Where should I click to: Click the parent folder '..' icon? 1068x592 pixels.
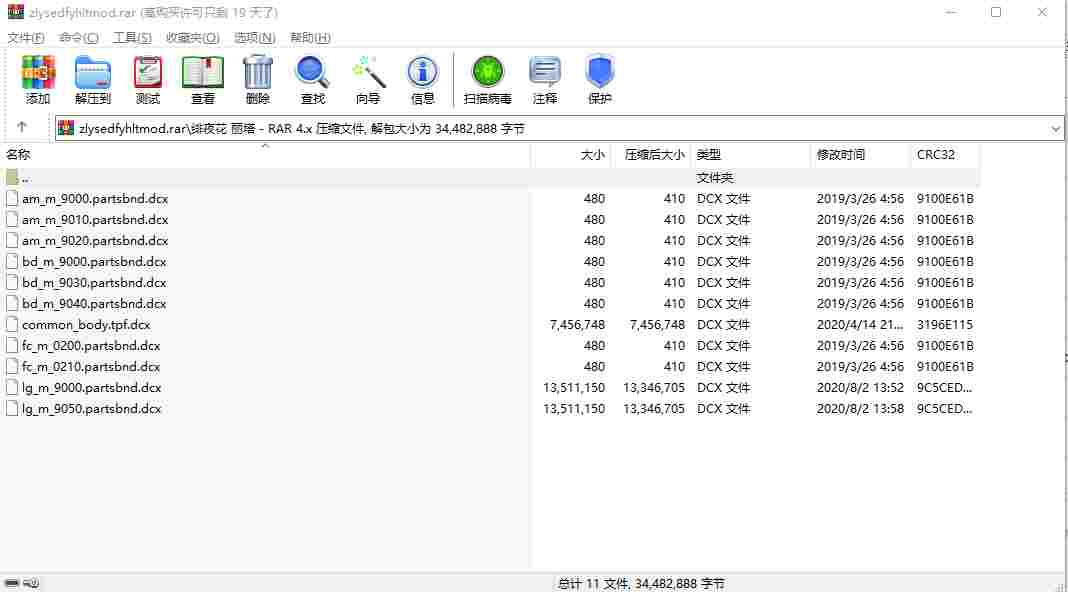[12, 178]
